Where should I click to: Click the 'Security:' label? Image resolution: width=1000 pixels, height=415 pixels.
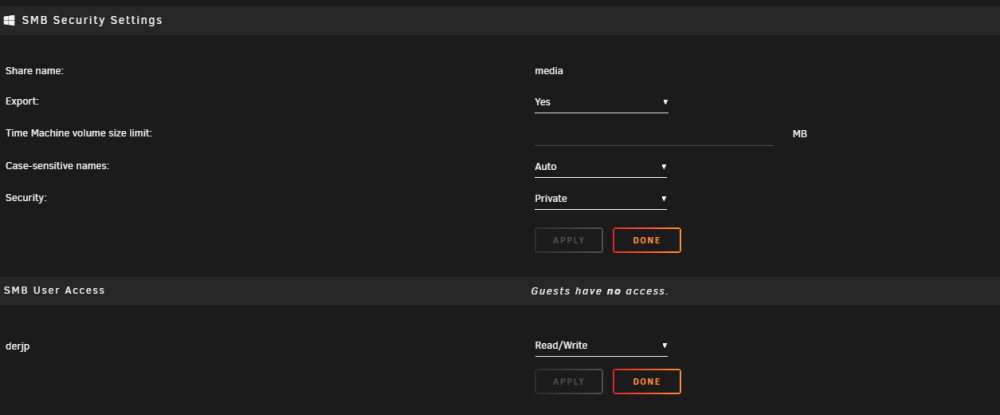click(x=26, y=198)
